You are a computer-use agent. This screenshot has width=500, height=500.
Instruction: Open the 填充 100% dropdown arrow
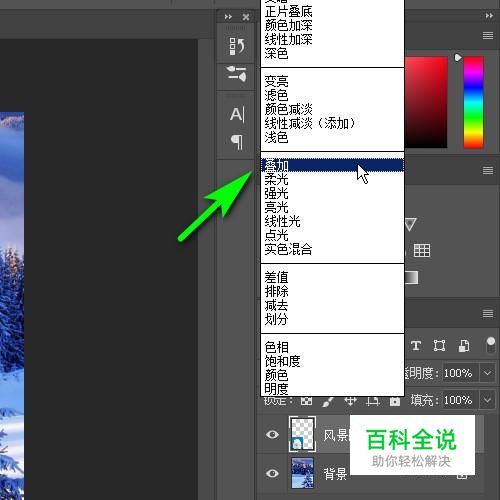(487, 400)
